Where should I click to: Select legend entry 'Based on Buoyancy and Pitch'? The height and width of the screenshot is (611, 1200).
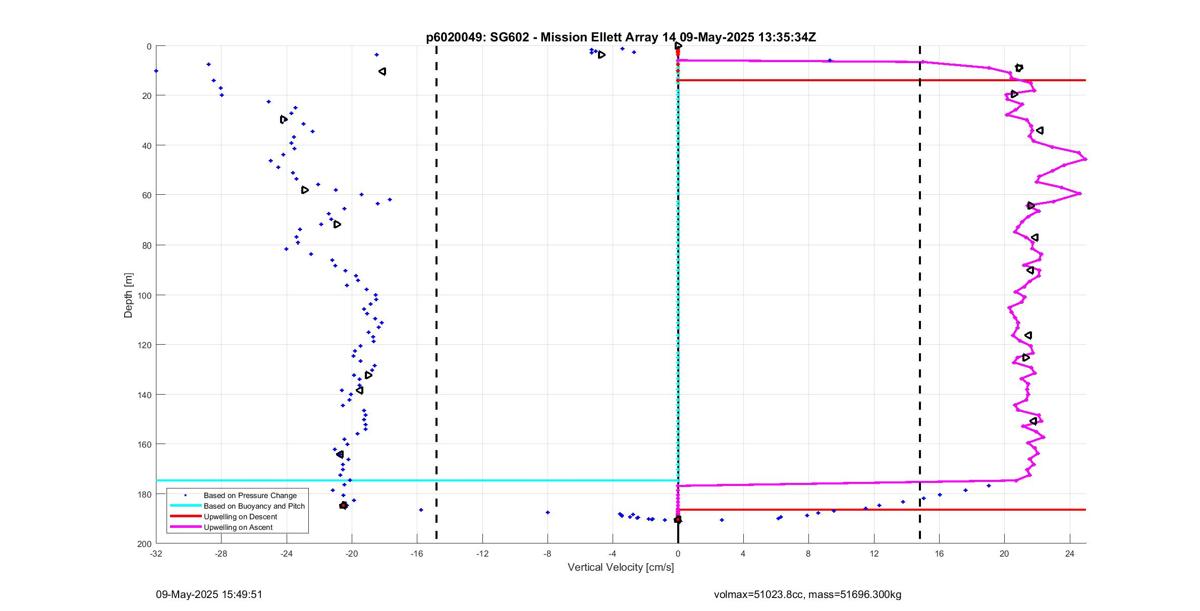254,506
